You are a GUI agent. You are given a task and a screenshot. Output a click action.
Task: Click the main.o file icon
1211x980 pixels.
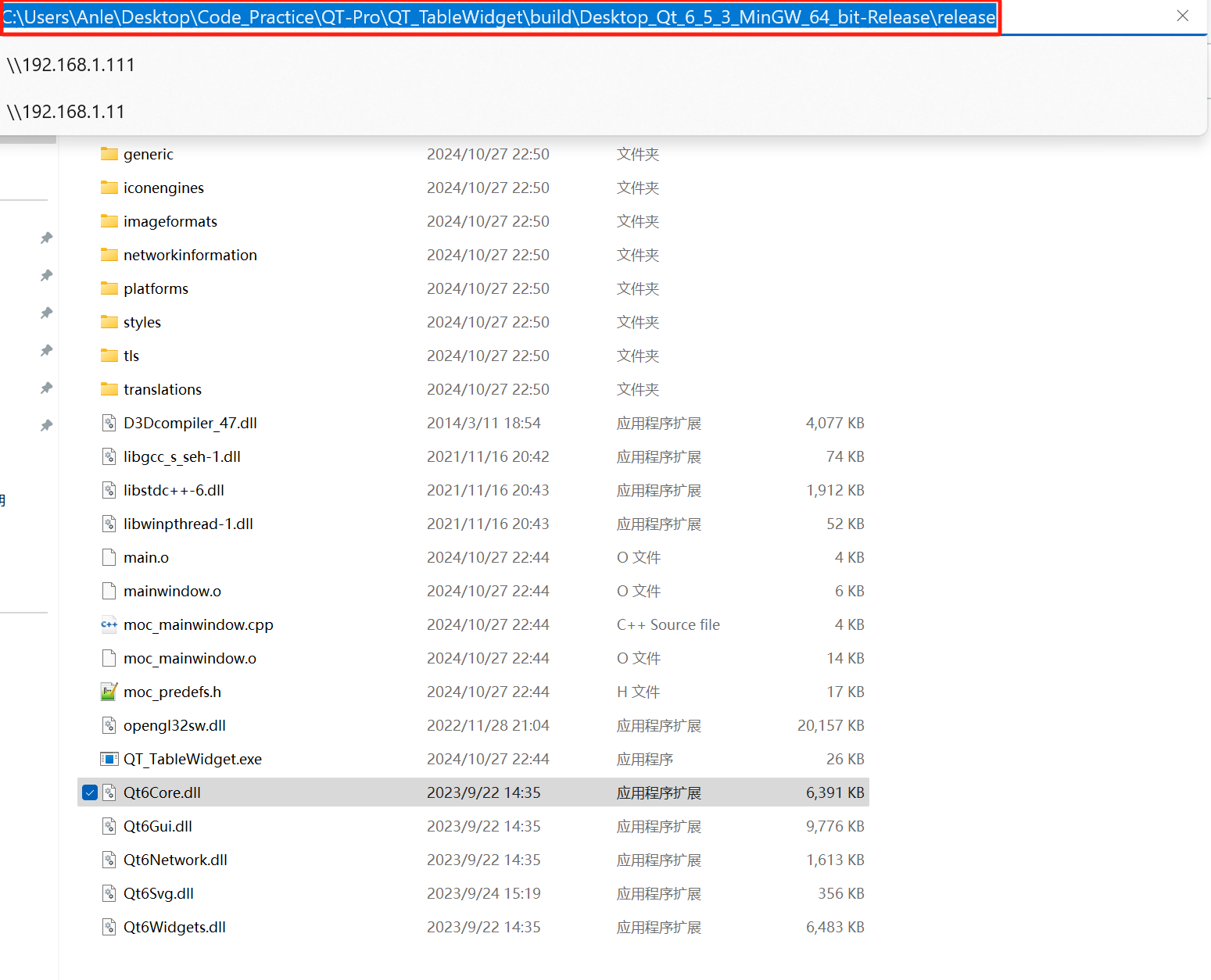point(109,557)
